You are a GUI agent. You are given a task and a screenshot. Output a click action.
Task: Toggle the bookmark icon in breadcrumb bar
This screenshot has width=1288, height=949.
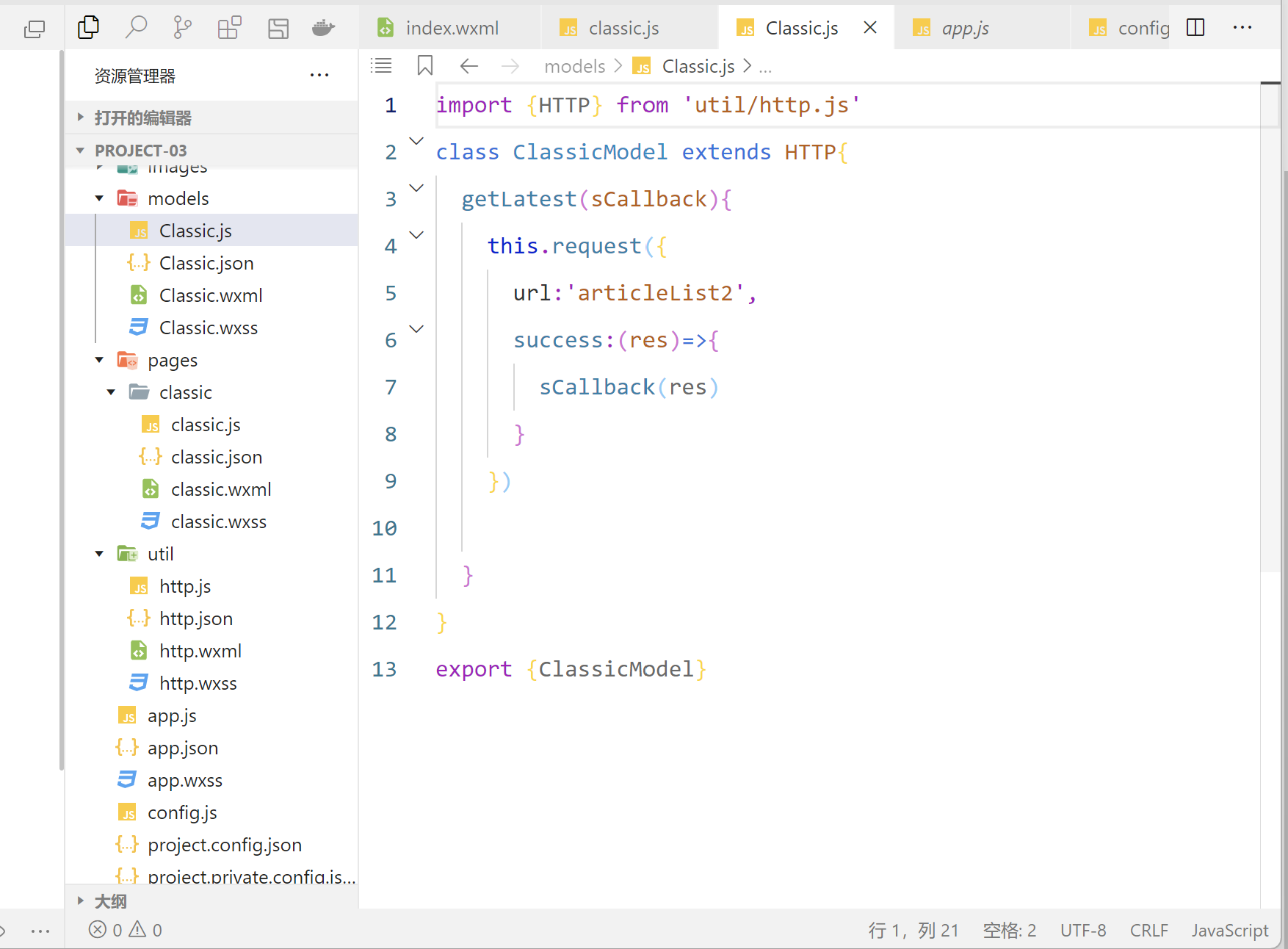click(x=424, y=66)
